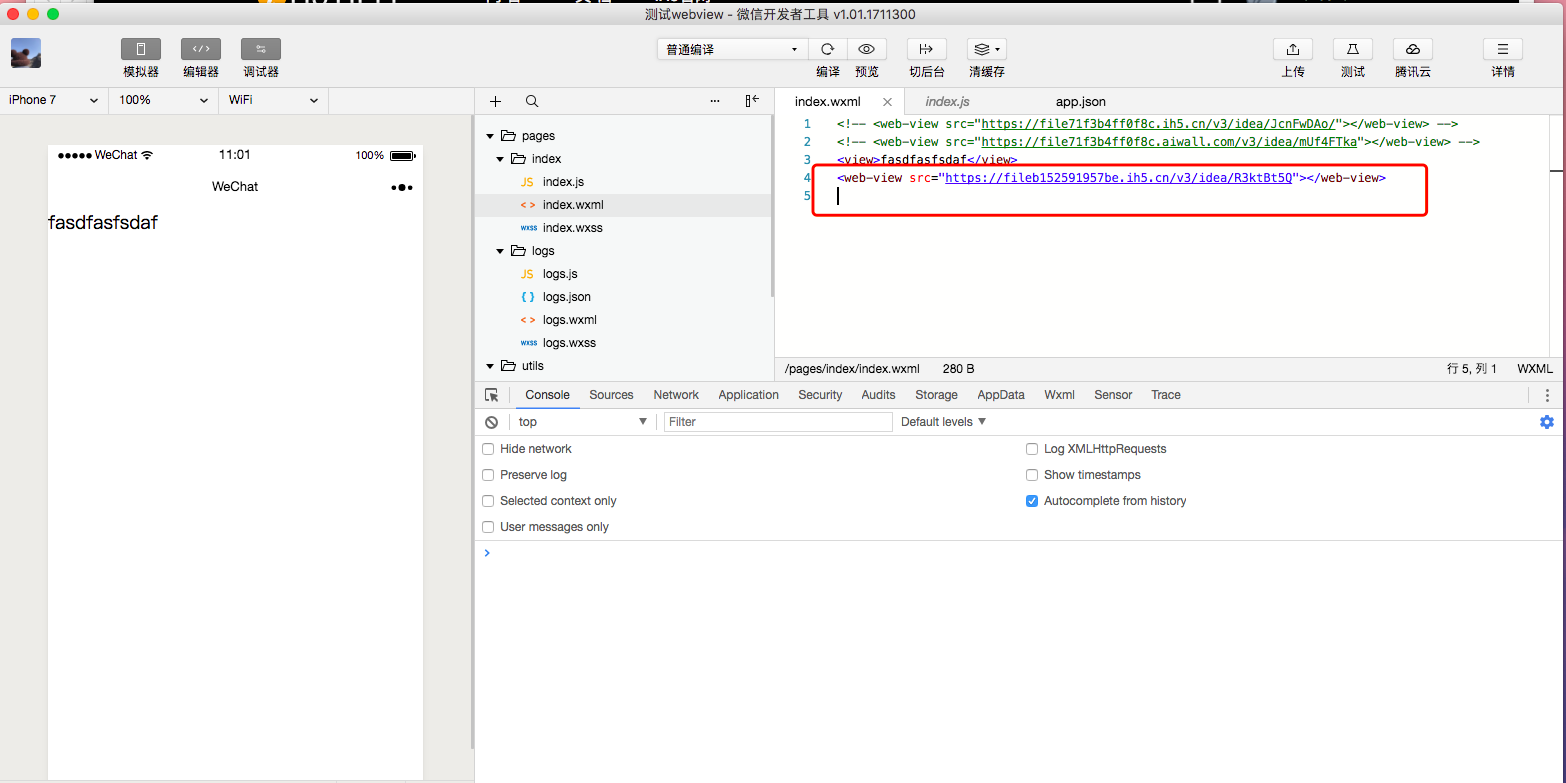1566x783 pixels.
Task: Open the iPhone 7 device dropdown
Action: pyautogui.click(x=53, y=100)
